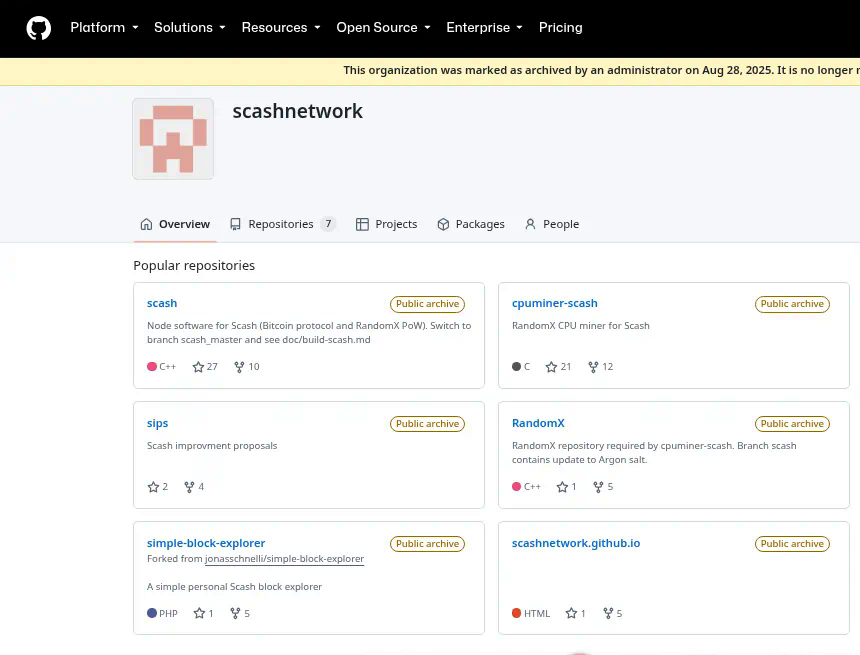Switch to the Repositories tab
Image resolution: width=860 pixels, height=655 pixels.
(282, 224)
